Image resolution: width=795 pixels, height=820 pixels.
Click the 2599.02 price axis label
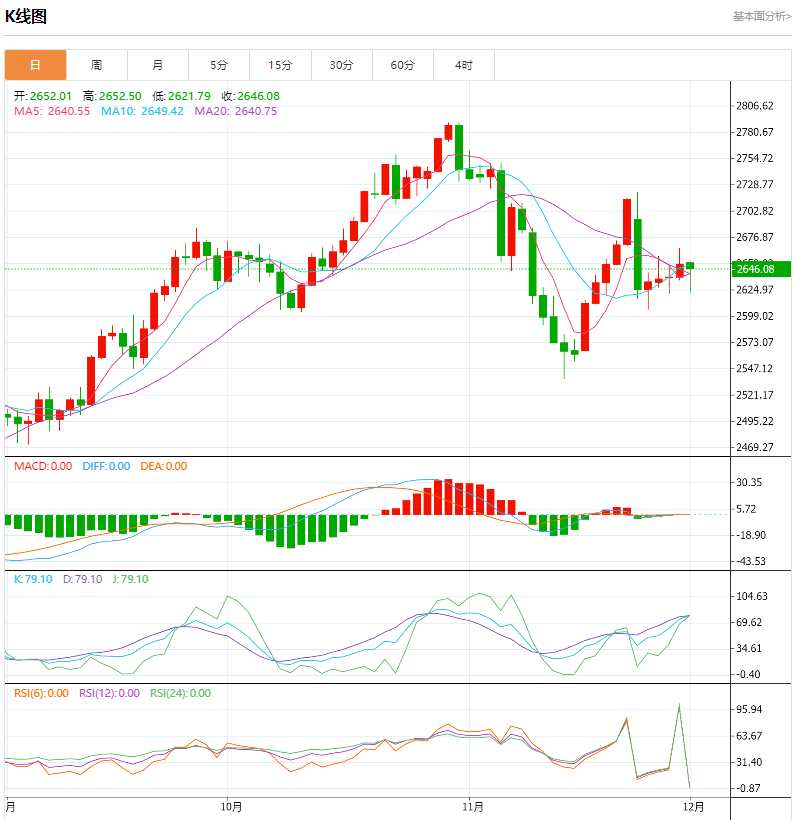point(754,316)
